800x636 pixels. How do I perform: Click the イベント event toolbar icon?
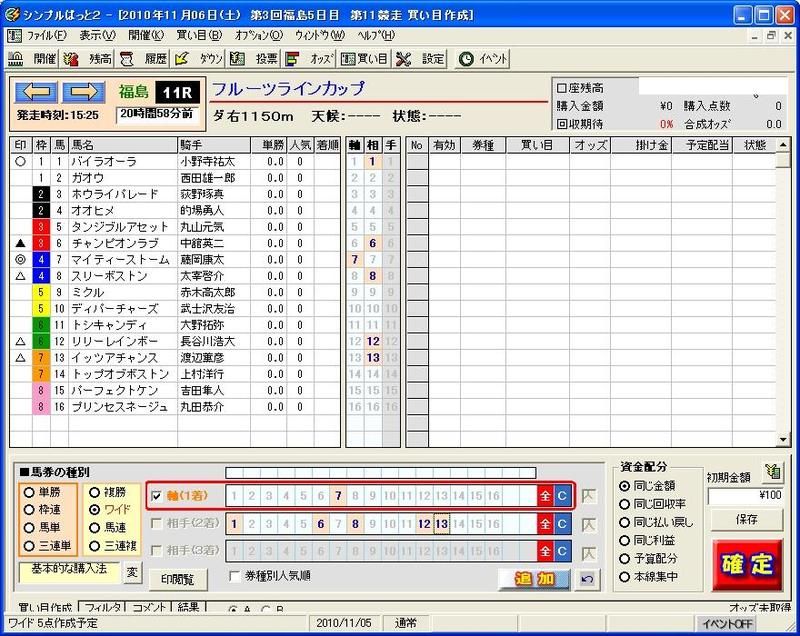click(x=480, y=62)
